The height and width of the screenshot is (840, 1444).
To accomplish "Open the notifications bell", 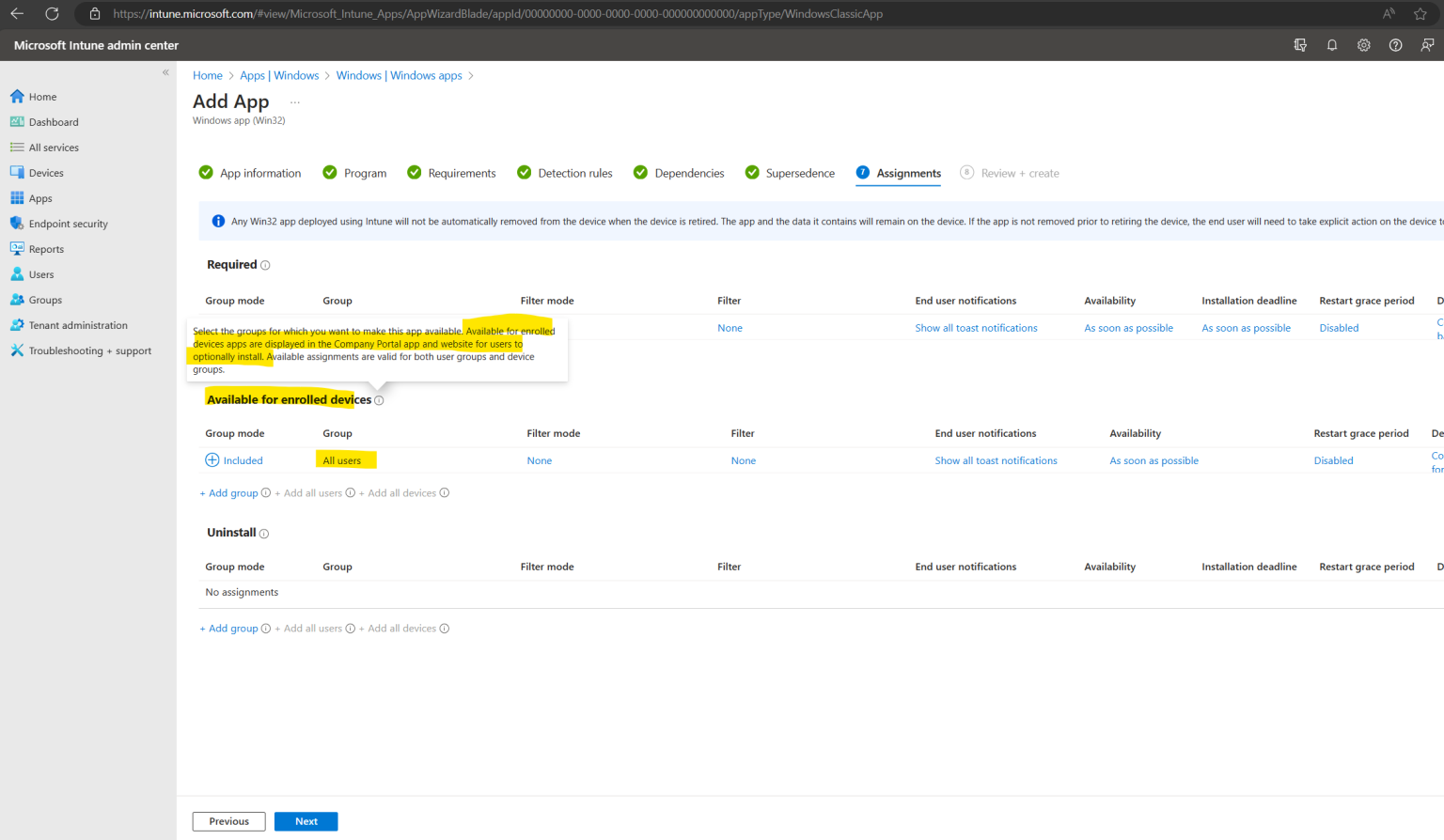I will click(1332, 44).
